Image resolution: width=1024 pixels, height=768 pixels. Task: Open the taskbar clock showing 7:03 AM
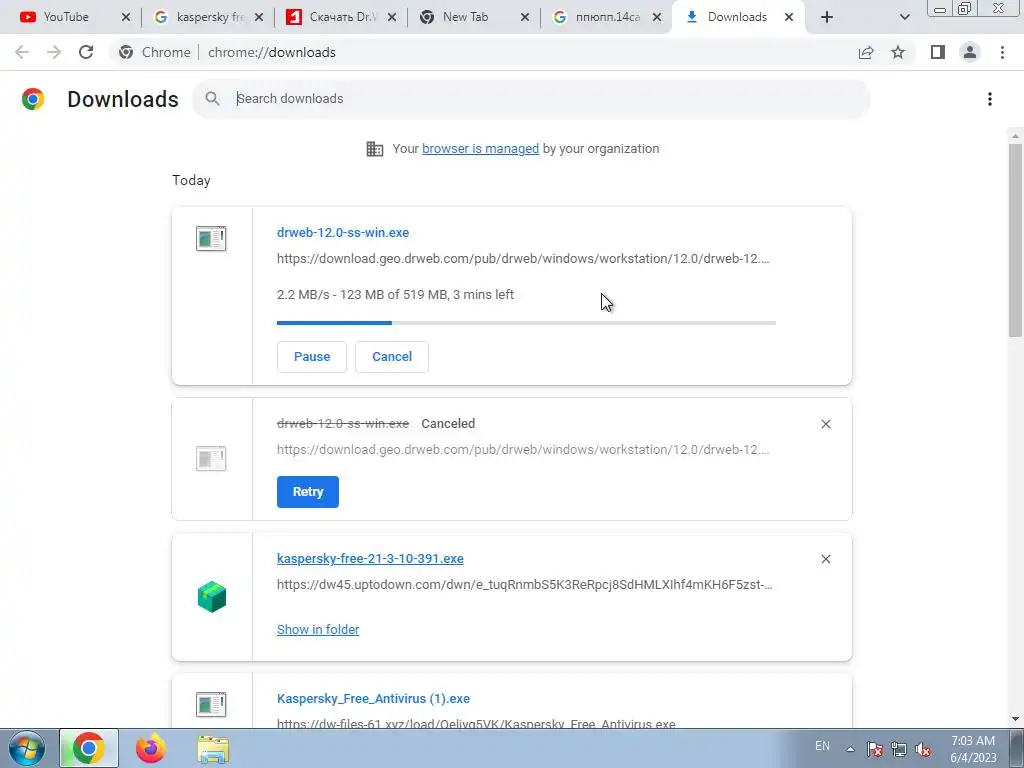click(x=973, y=749)
